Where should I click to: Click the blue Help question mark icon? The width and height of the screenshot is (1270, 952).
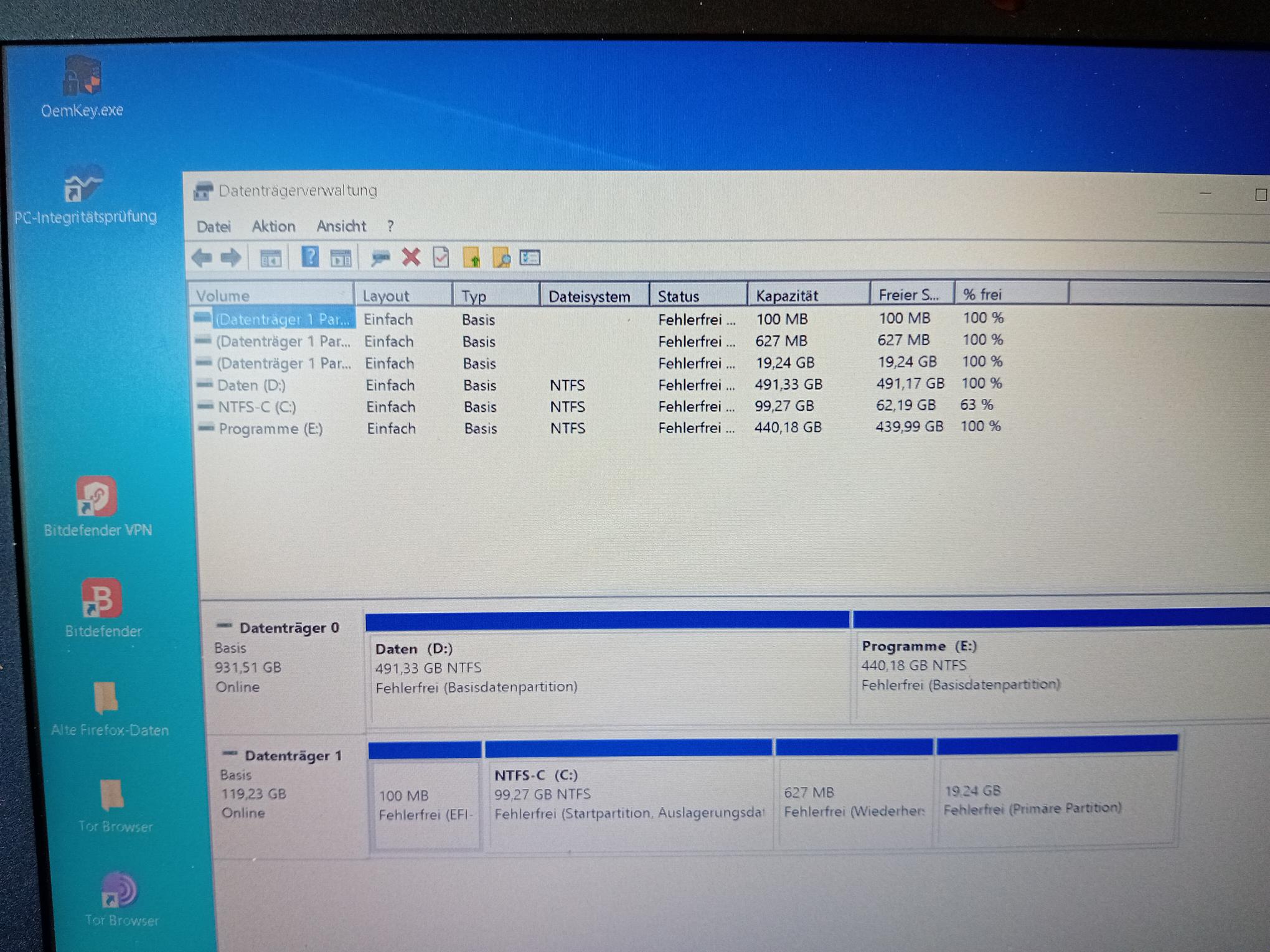pyautogui.click(x=309, y=257)
